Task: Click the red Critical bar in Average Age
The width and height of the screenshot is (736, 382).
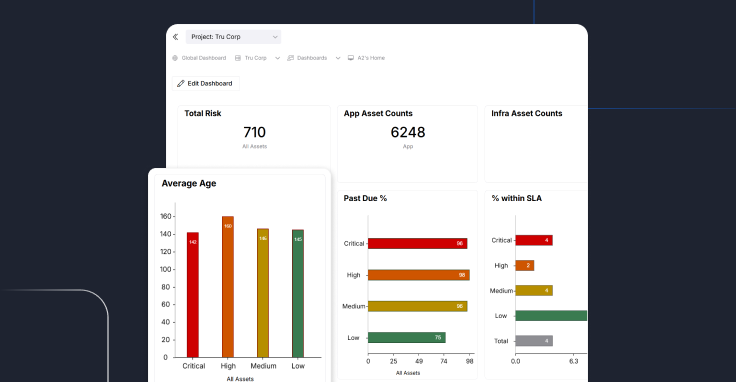Action: click(192, 295)
